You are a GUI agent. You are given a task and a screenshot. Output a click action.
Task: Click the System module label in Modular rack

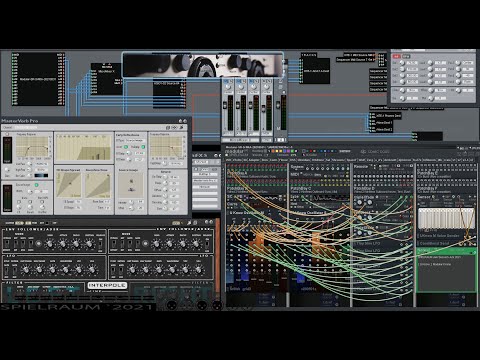297,167
